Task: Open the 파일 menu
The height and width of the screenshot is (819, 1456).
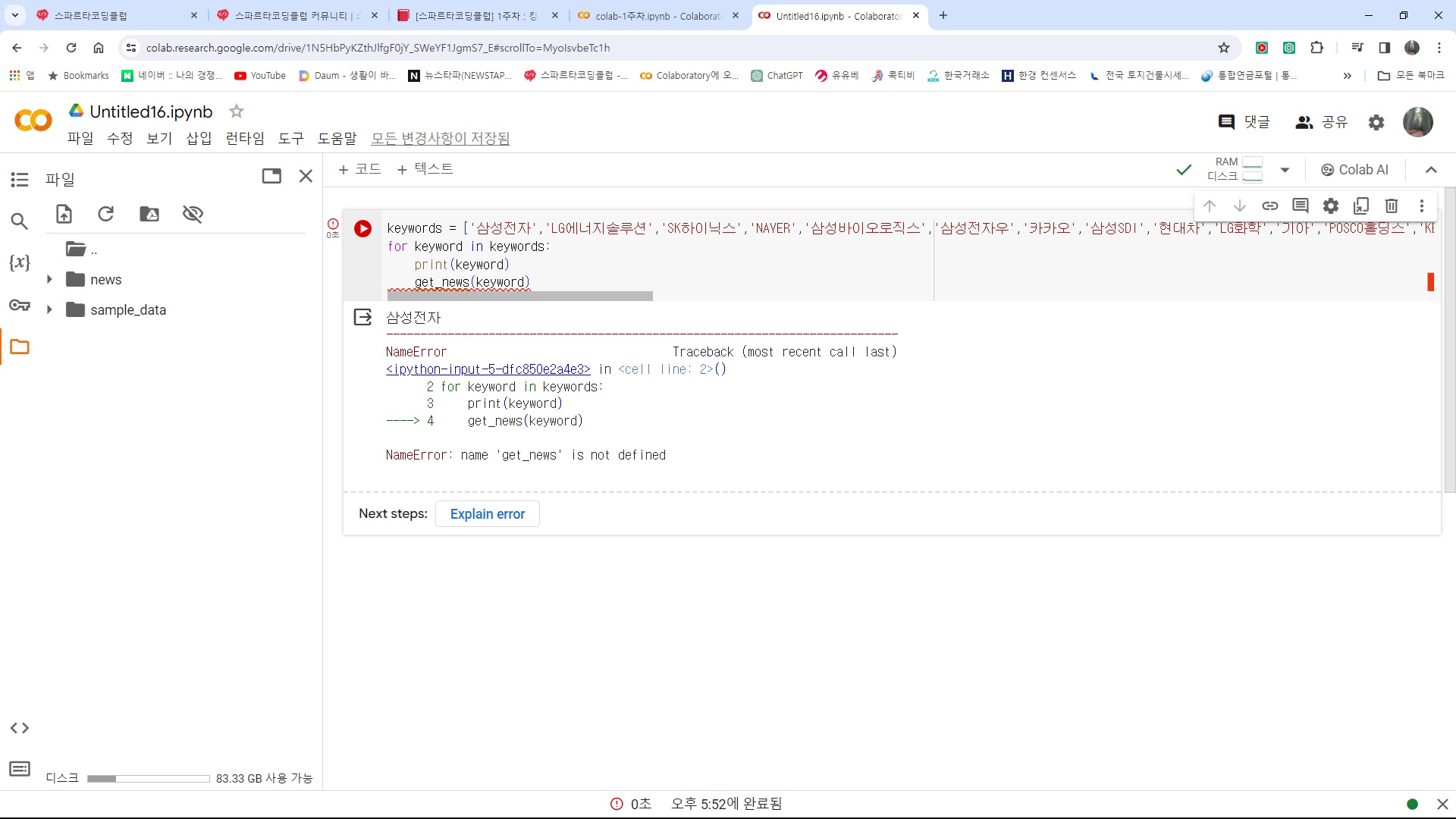Action: pyautogui.click(x=80, y=138)
